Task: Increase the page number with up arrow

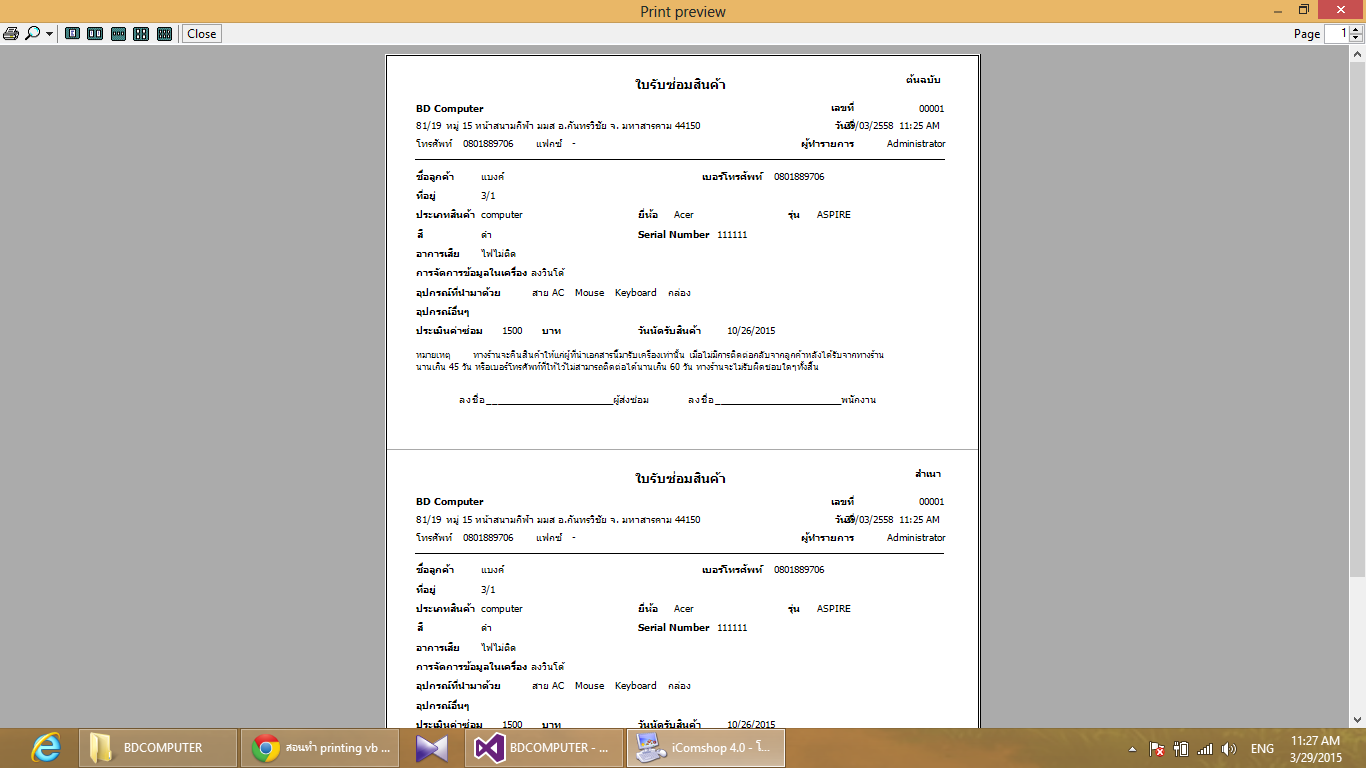Action: (1356, 29)
